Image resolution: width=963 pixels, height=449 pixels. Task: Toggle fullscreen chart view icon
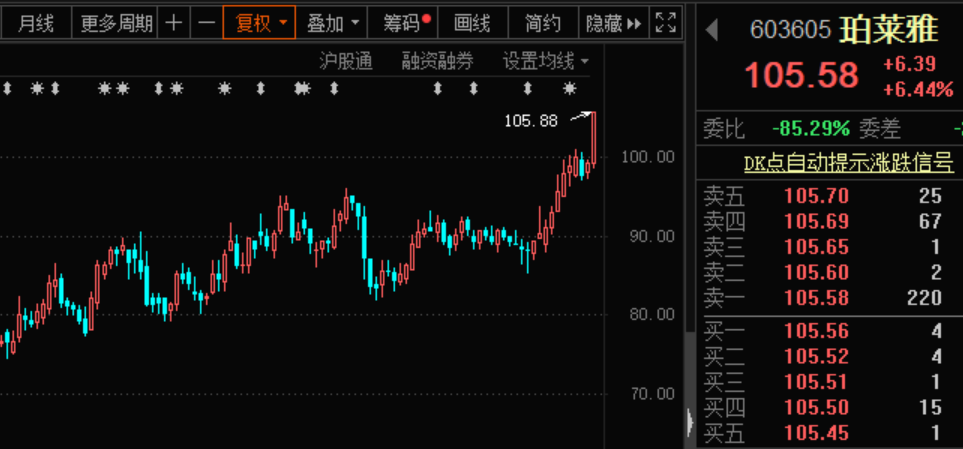[x=664, y=22]
